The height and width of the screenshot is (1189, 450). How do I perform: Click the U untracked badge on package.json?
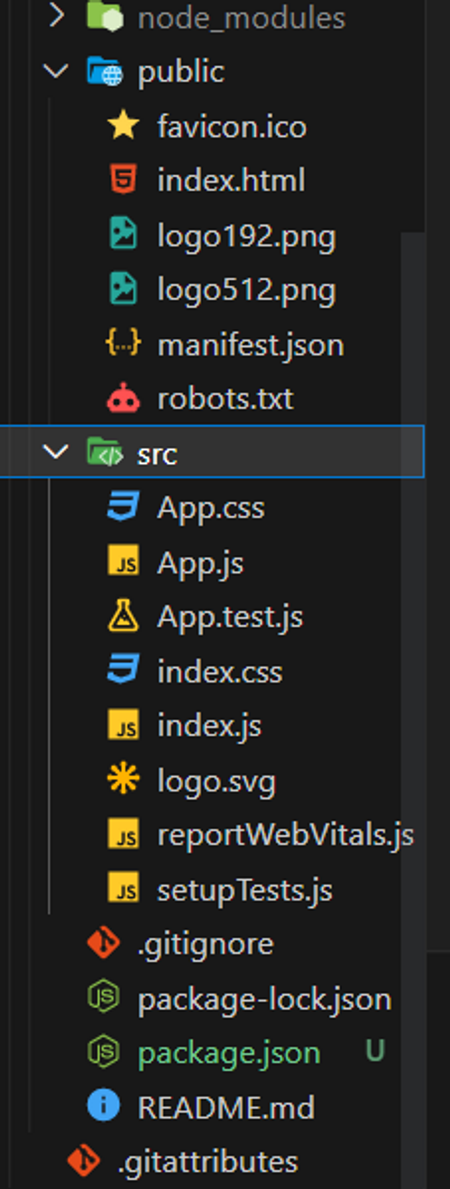[x=375, y=1052]
